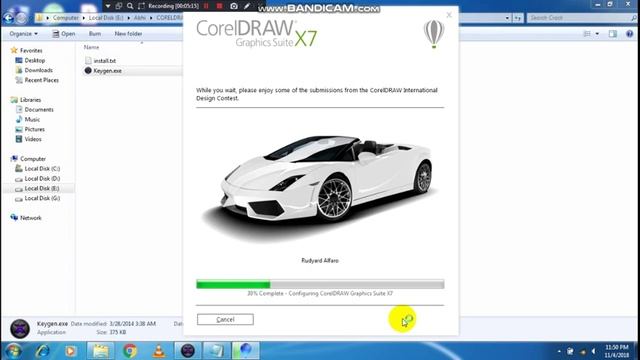The width and height of the screenshot is (640, 360).
Task: Open File Explorer from taskbar
Action: (100, 351)
